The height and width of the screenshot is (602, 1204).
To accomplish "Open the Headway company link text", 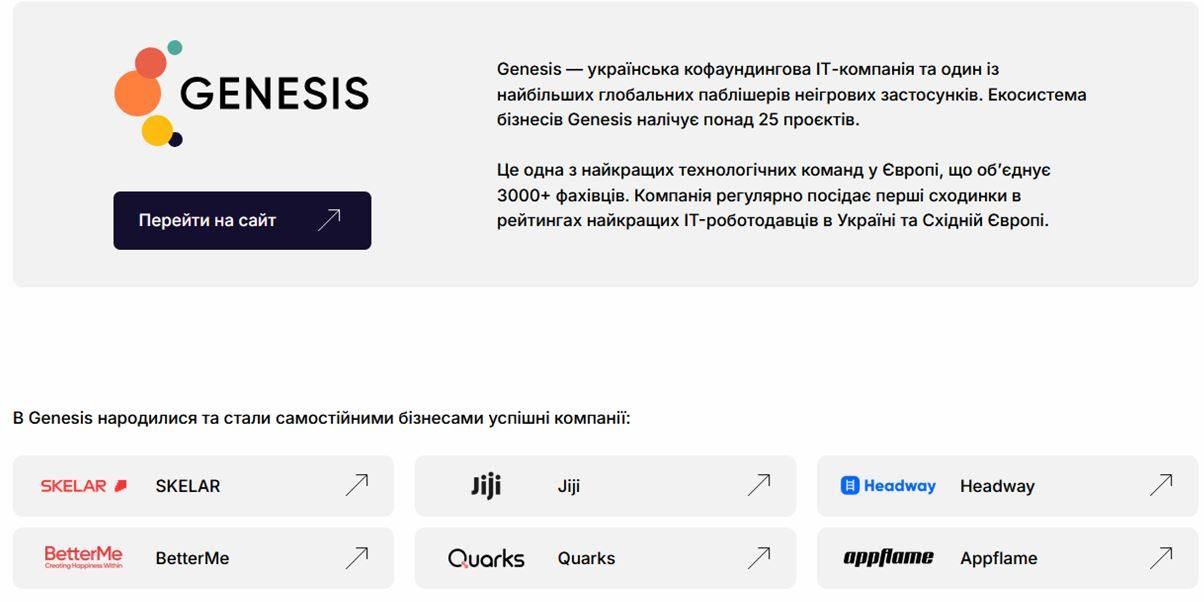I will tap(997, 486).
